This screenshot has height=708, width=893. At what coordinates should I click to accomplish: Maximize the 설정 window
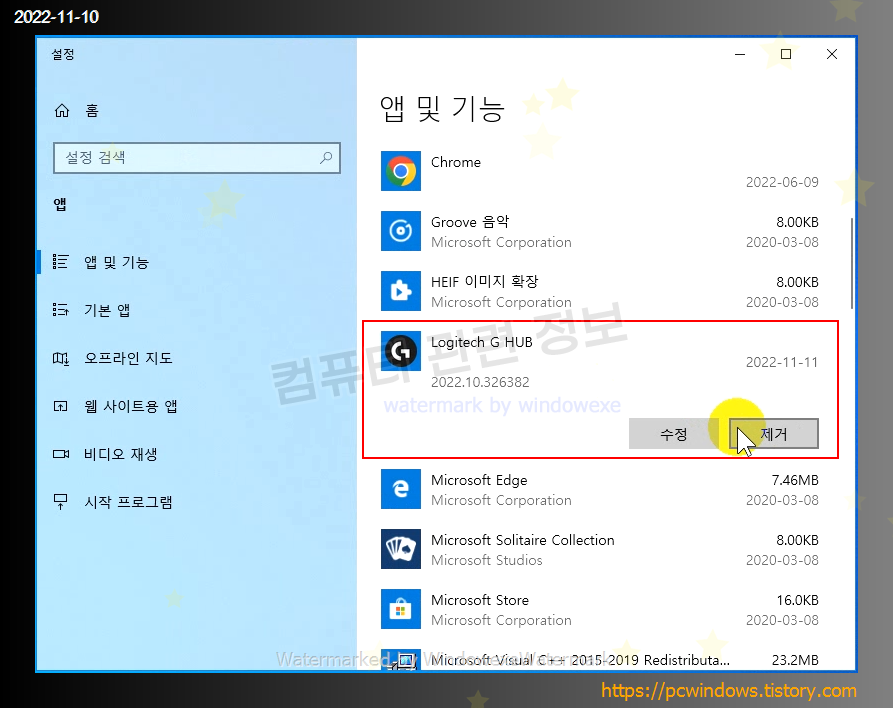click(x=786, y=54)
